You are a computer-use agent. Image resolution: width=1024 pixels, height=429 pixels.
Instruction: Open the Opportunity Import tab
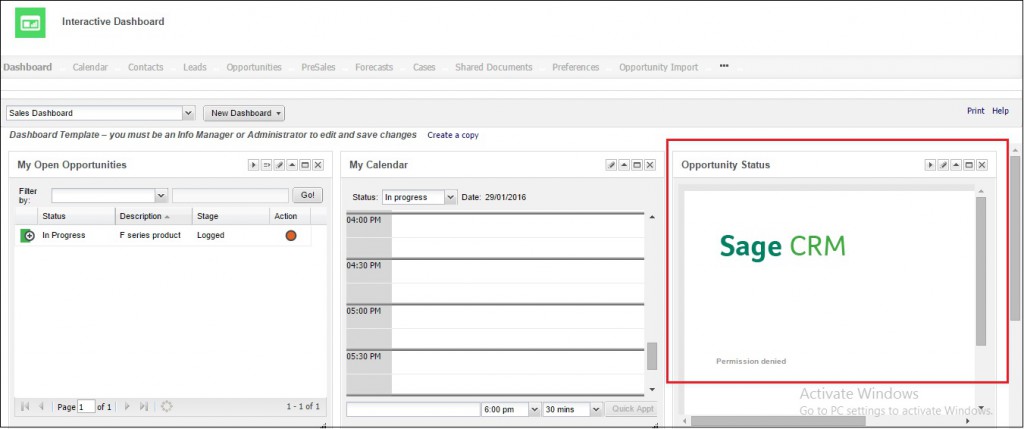(658, 67)
